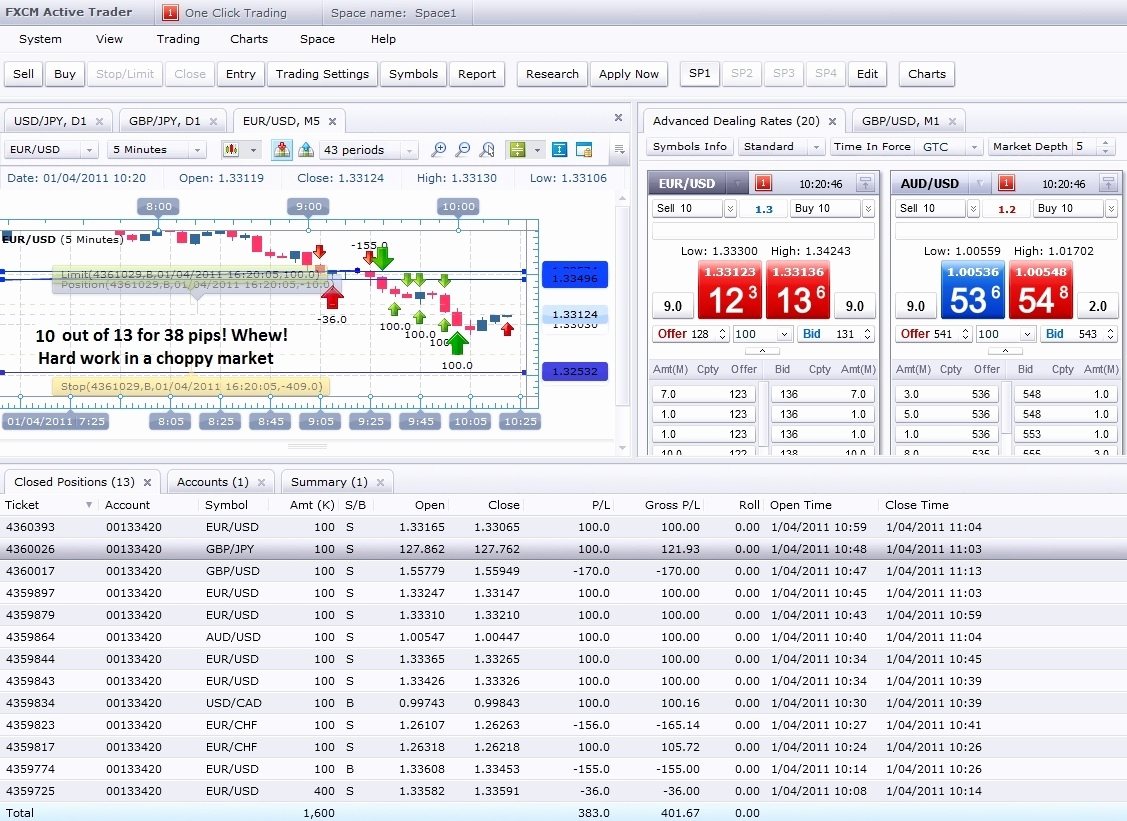This screenshot has width=1127, height=821.
Task: Click the green auto-scale chart icon
Action: pos(517,150)
